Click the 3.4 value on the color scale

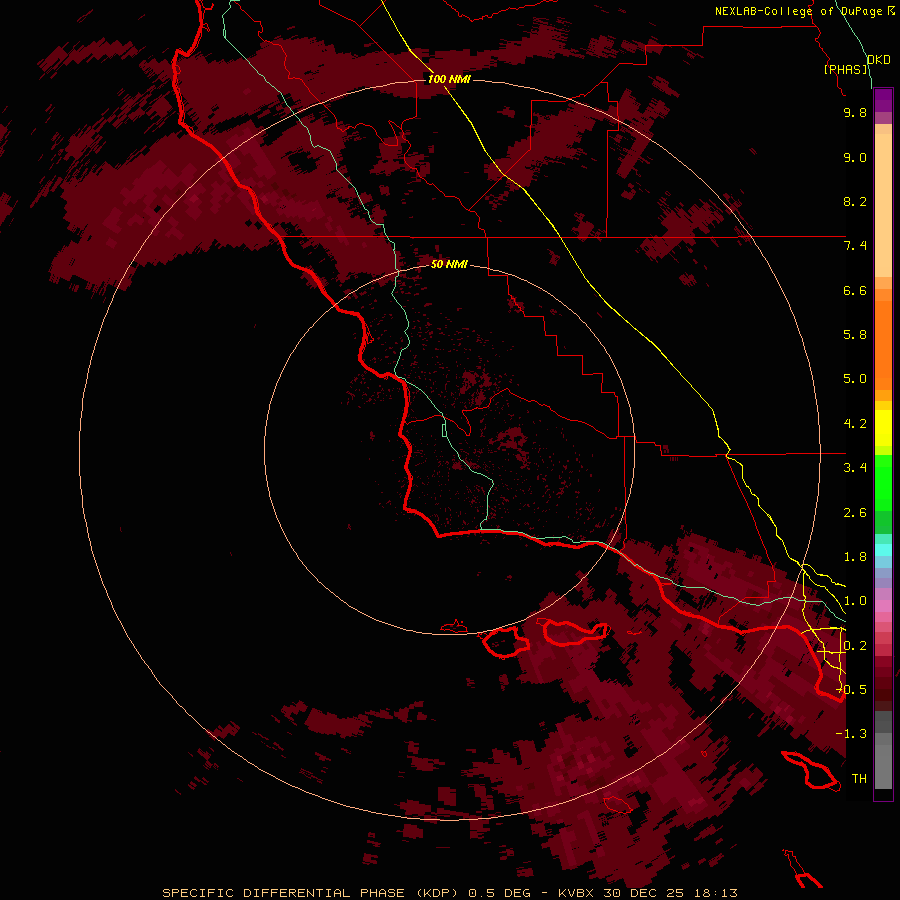tap(855, 468)
